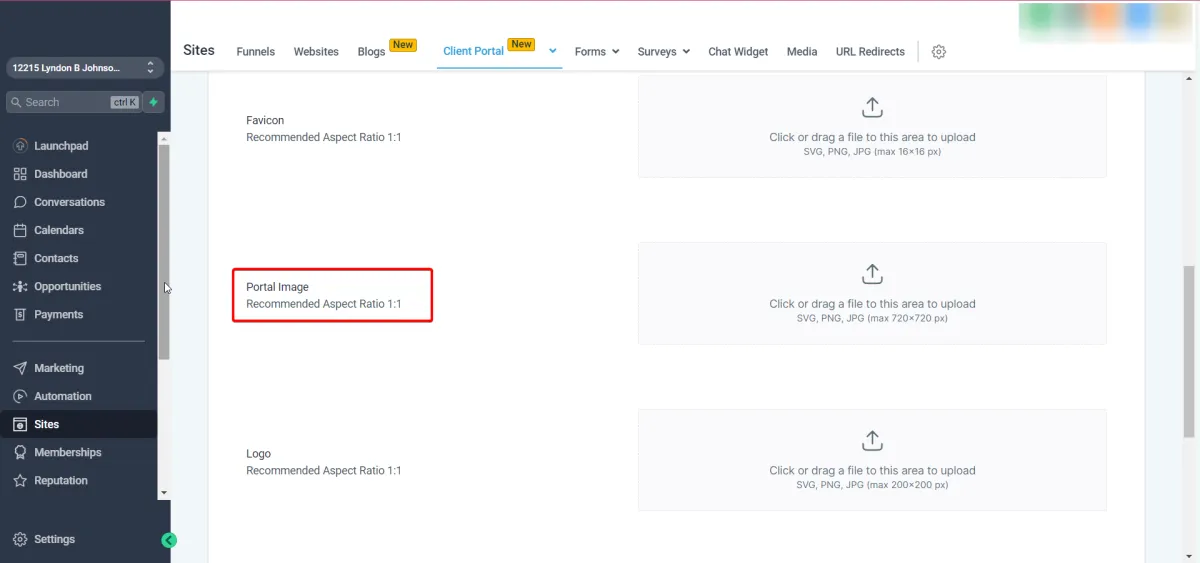The width and height of the screenshot is (1200, 563).
Task: Open the Automation icon in sidebar
Action: coord(20,396)
